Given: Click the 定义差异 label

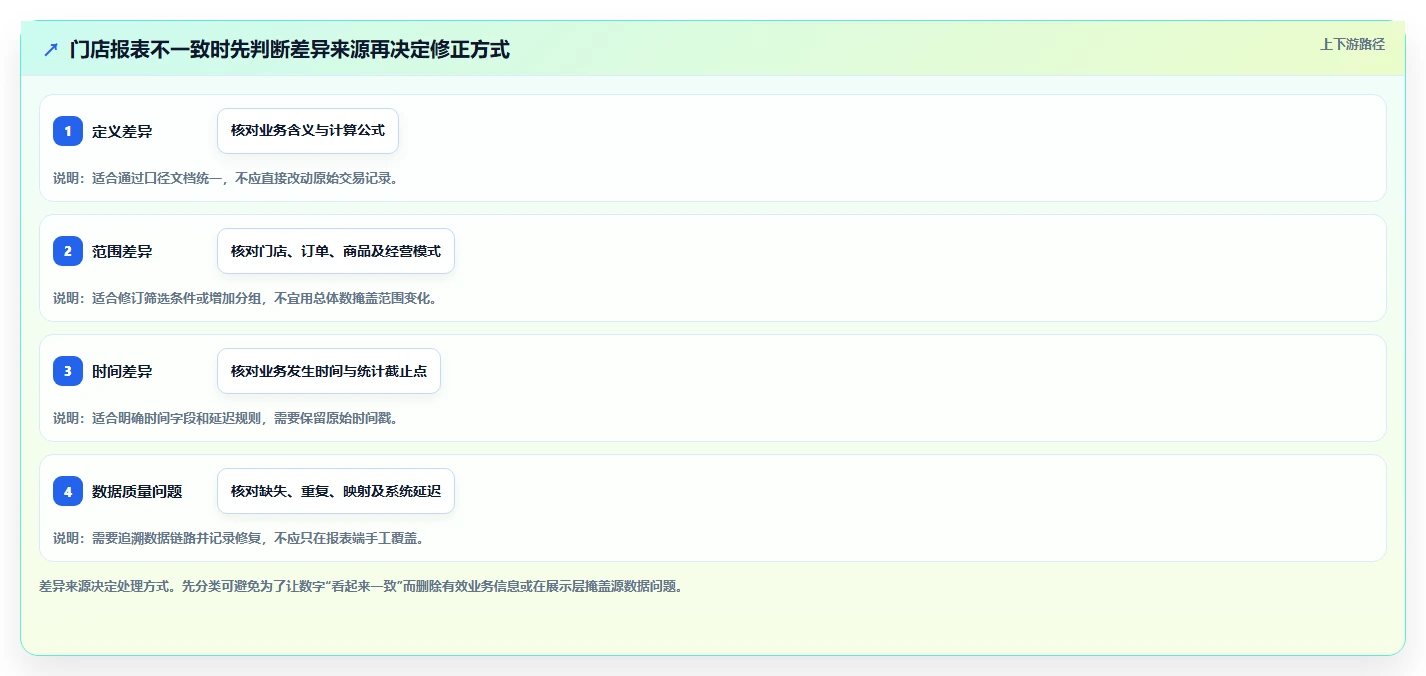Looking at the screenshot, I should pos(122,131).
